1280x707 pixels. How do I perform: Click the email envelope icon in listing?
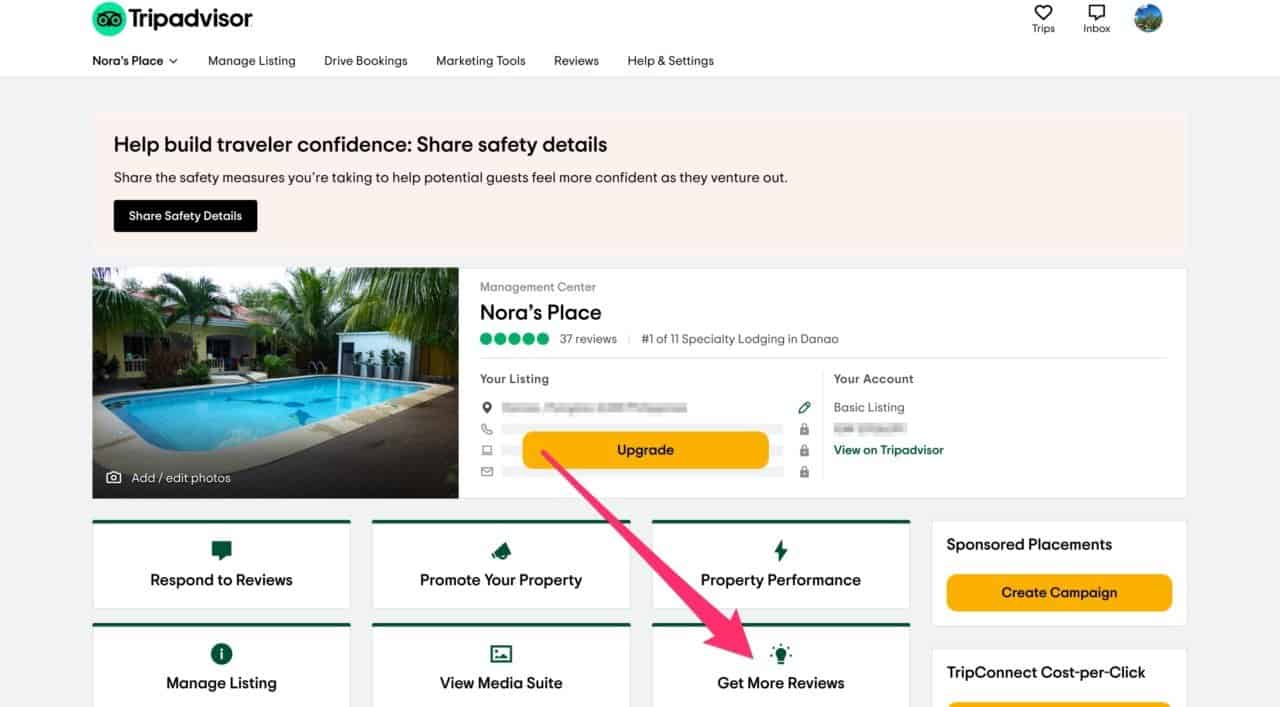point(487,472)
